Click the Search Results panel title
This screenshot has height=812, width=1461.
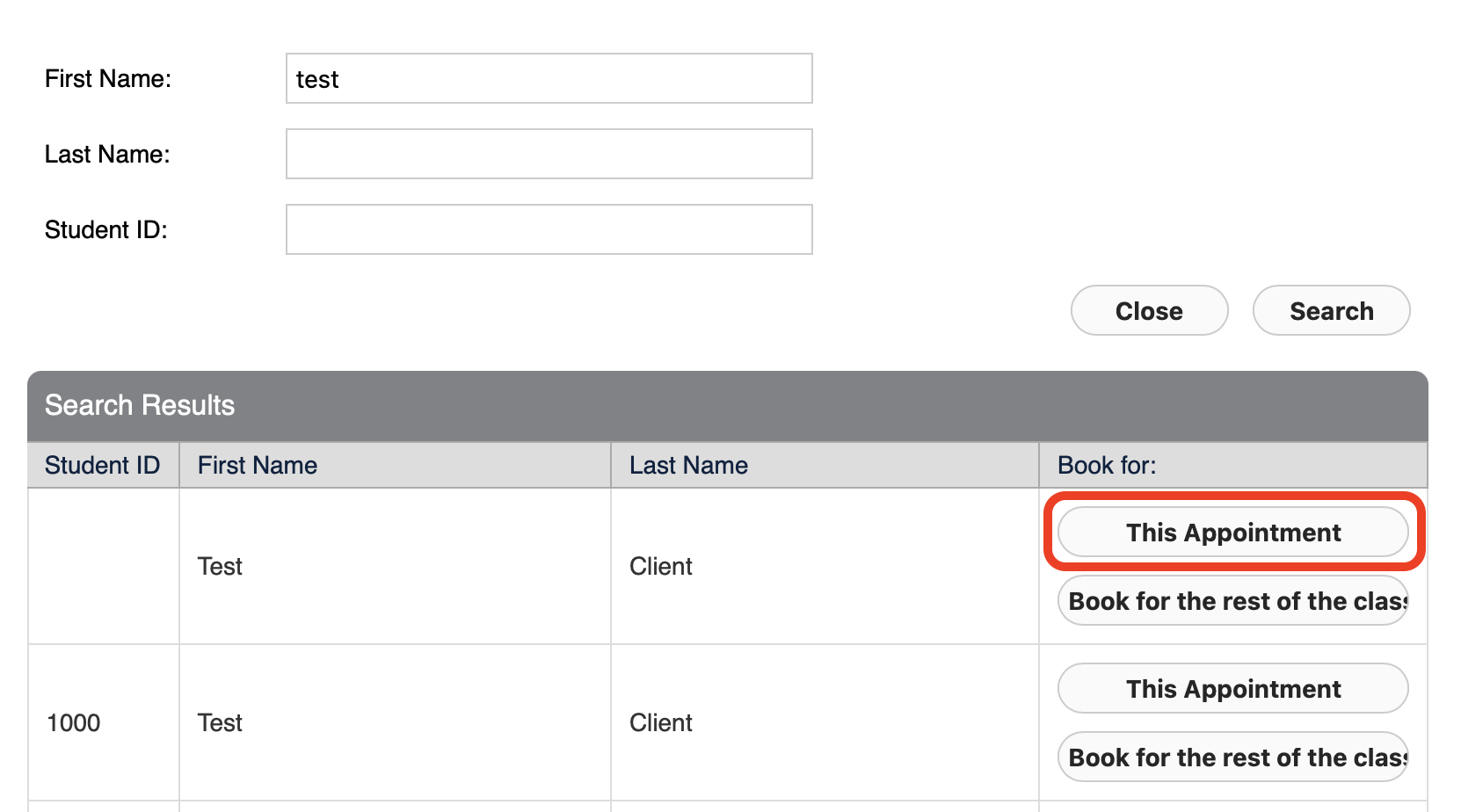click(x=140, y=406)
